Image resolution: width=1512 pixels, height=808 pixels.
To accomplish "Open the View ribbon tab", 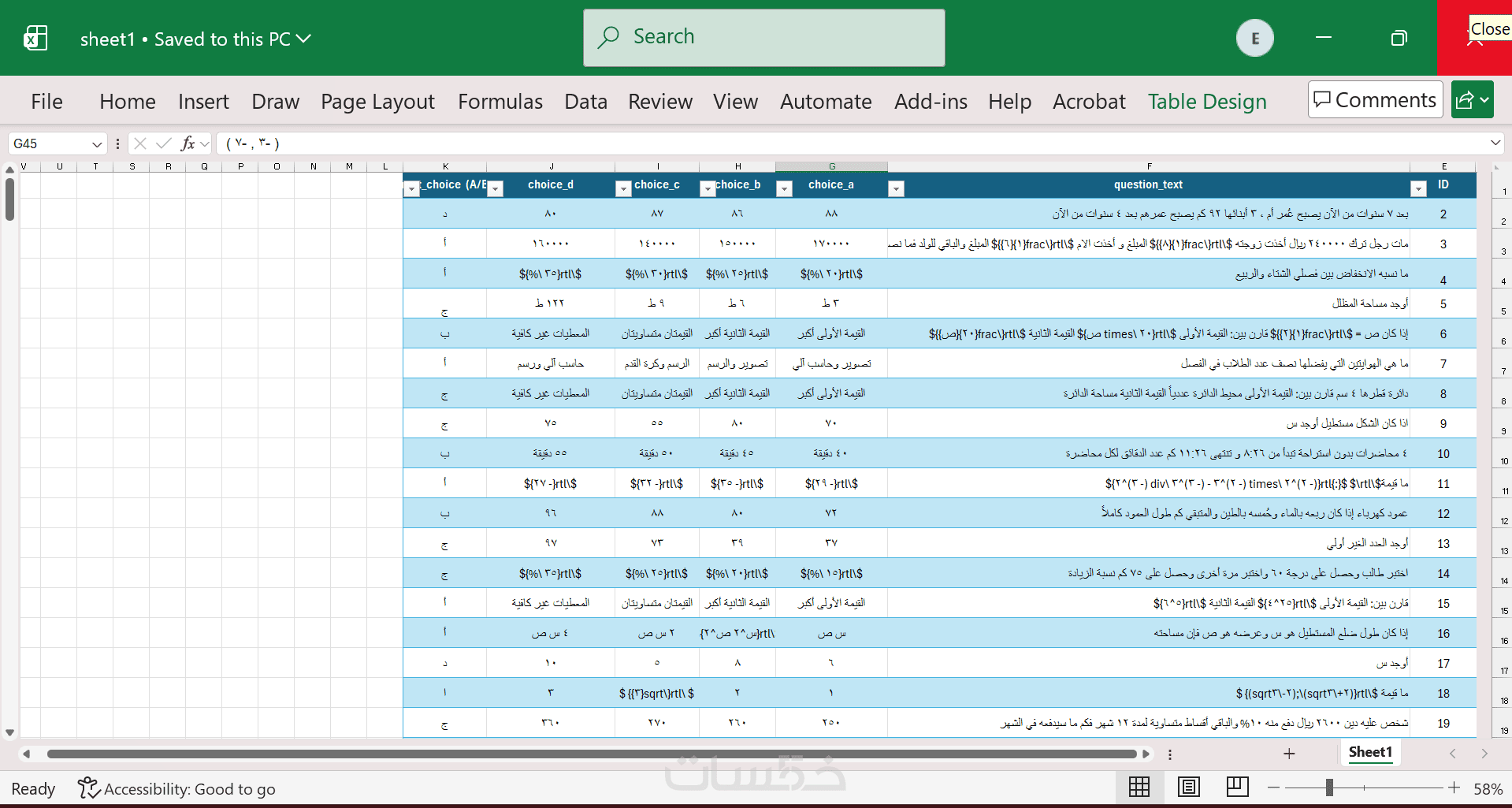I will tap(735, 102).
